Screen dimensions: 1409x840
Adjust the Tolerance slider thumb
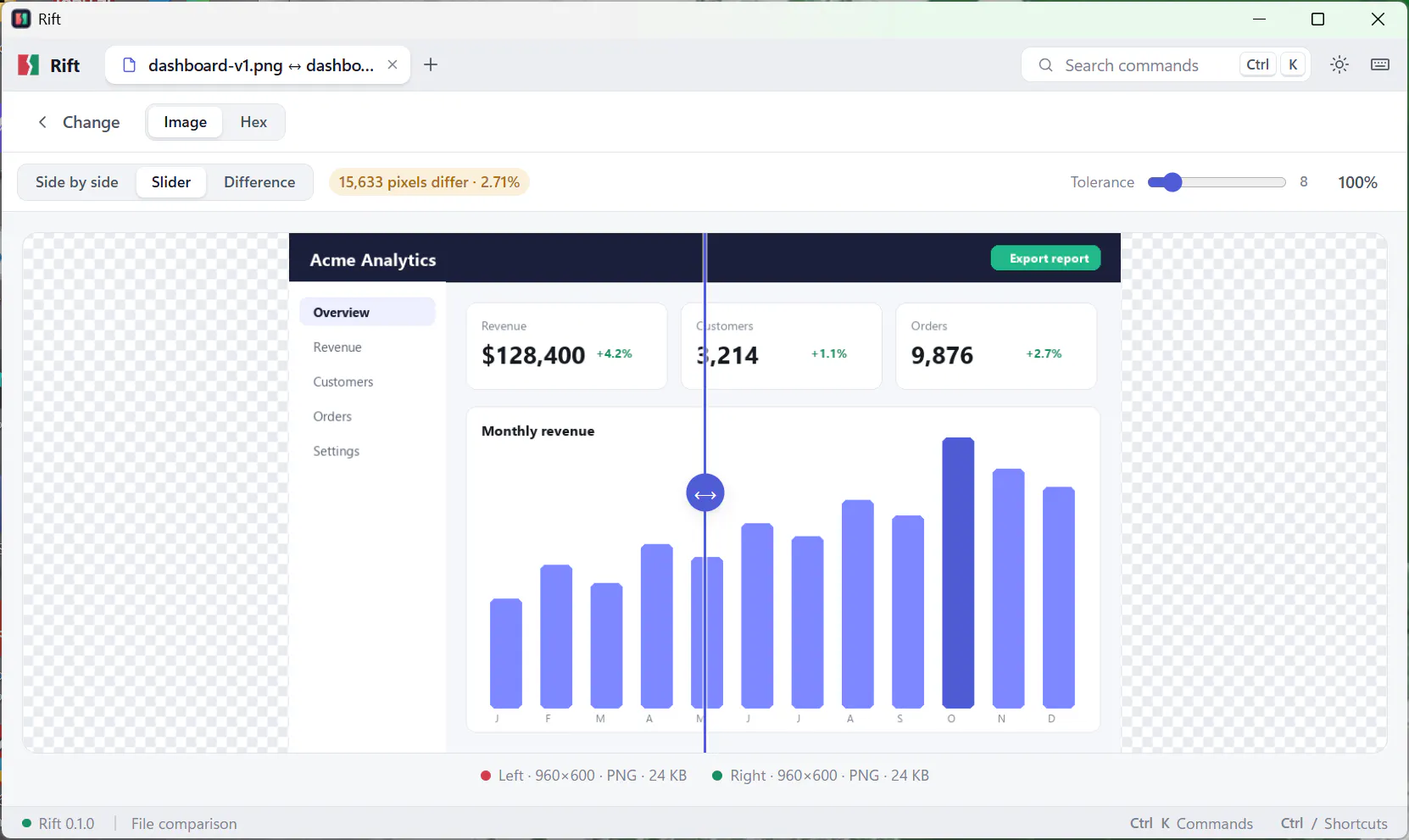click(1172, 182)
